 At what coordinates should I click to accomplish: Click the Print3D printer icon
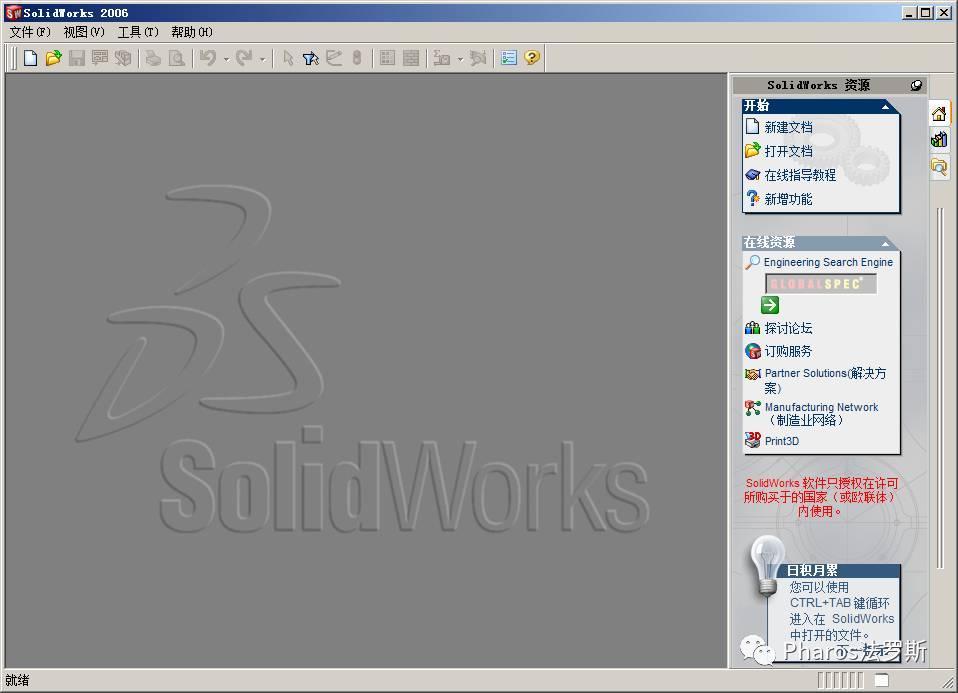[x=753, y=440]
